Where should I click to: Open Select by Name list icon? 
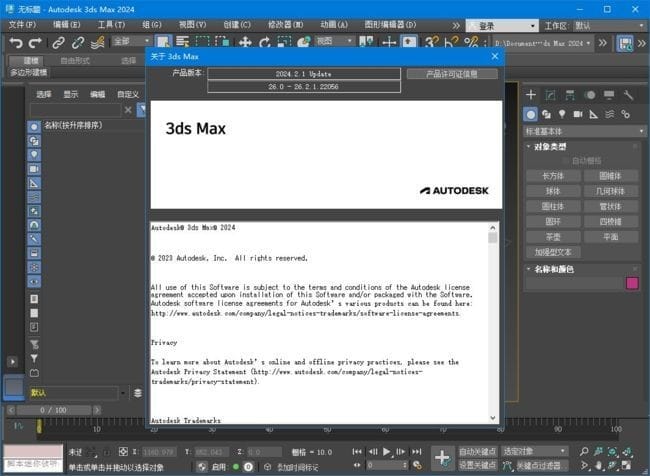tap(182, 42)
